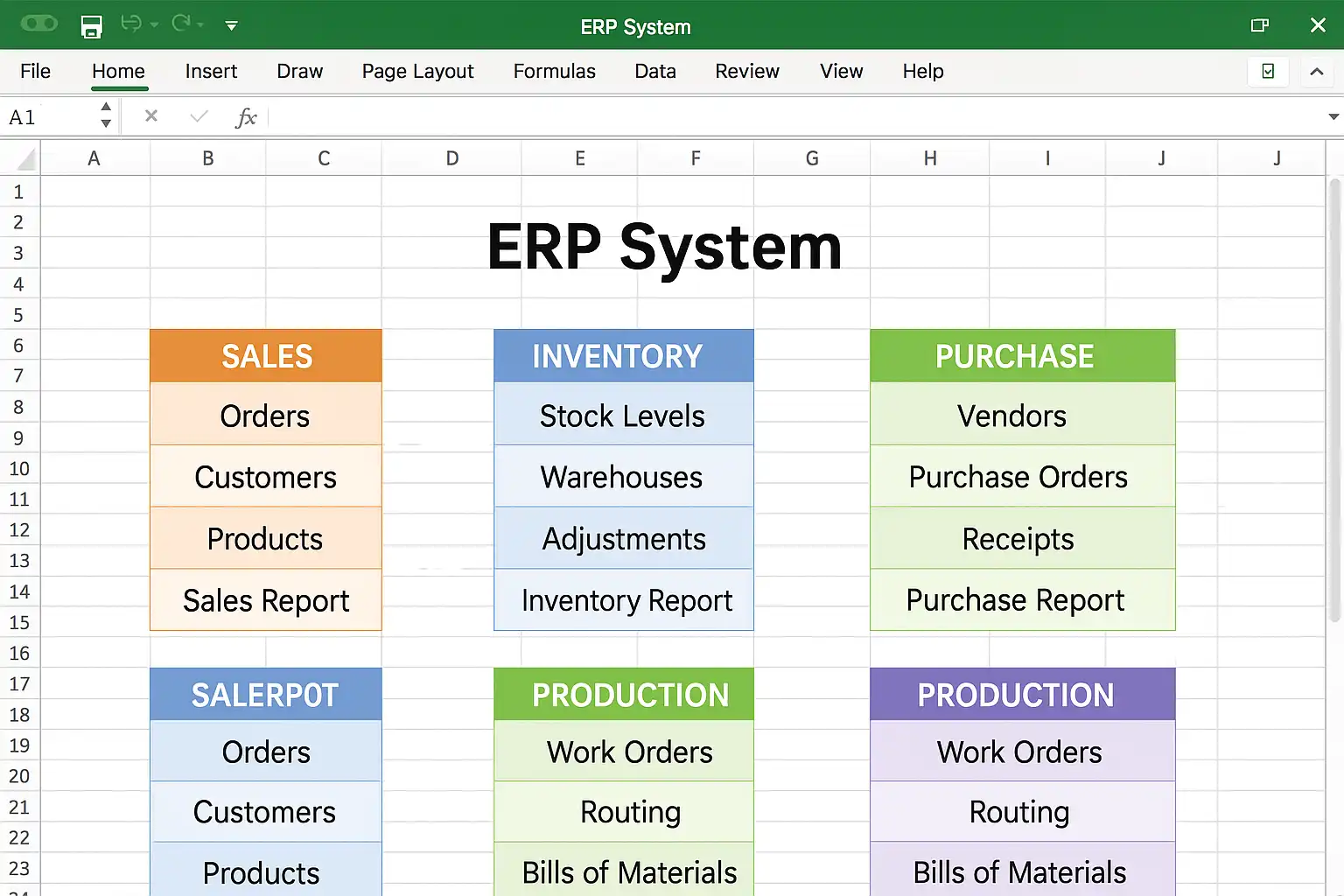
Task: Open the Page Layout ribbon tab
Action: click(417, 71)
